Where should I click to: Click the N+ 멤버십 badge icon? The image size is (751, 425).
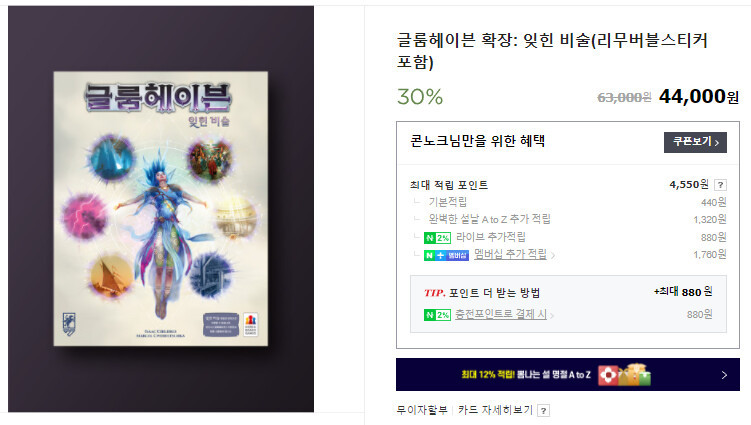tap(446, 255)
